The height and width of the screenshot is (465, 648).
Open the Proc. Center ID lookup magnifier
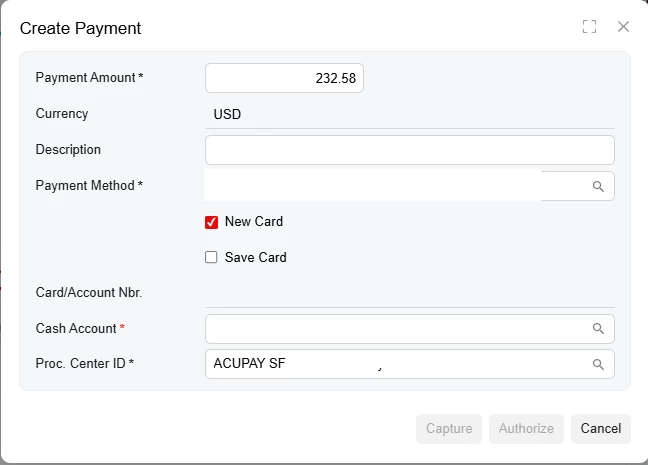[x=598, y=364]
